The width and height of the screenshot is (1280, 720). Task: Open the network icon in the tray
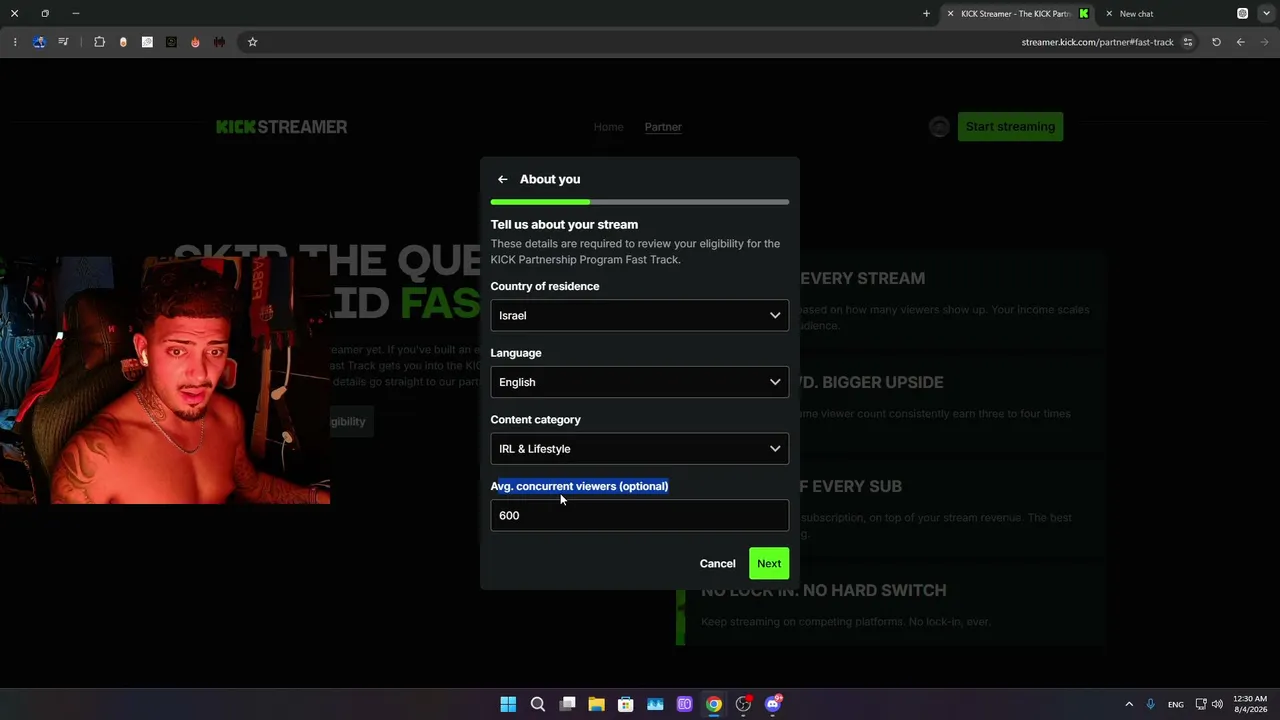[x=1201, y=704]
